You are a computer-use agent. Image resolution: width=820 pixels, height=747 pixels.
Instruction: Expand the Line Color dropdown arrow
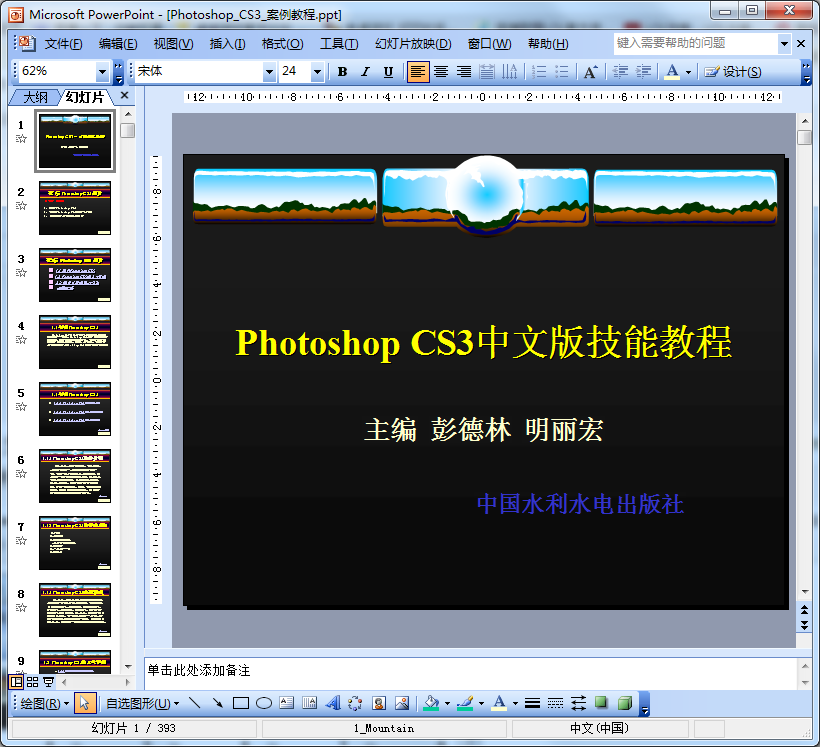[481, 703]
